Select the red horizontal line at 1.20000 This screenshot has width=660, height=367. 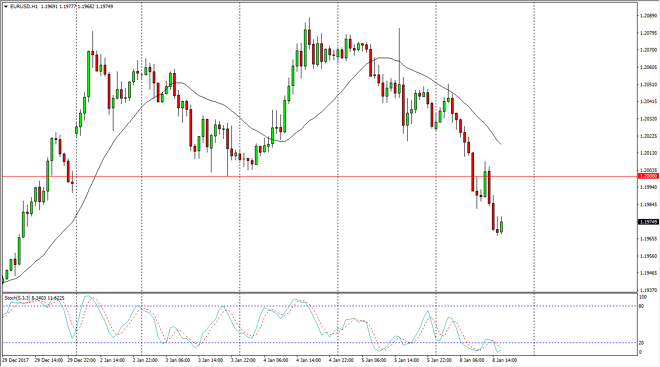(x=320, y=176)
